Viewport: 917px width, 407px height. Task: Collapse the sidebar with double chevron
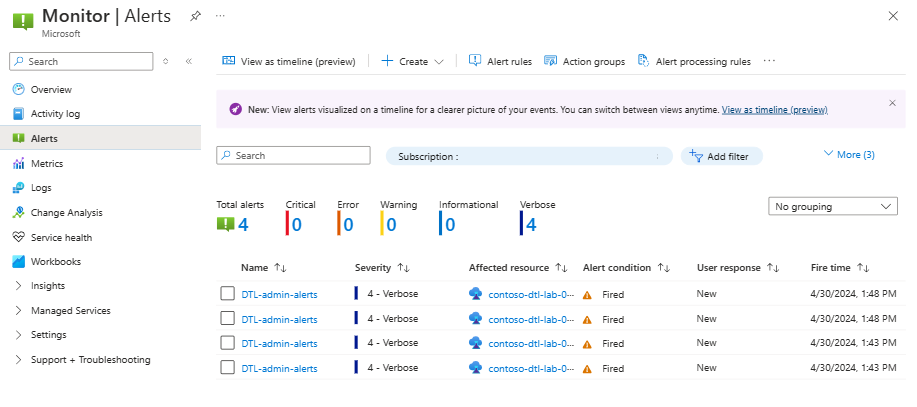(188, 61)
